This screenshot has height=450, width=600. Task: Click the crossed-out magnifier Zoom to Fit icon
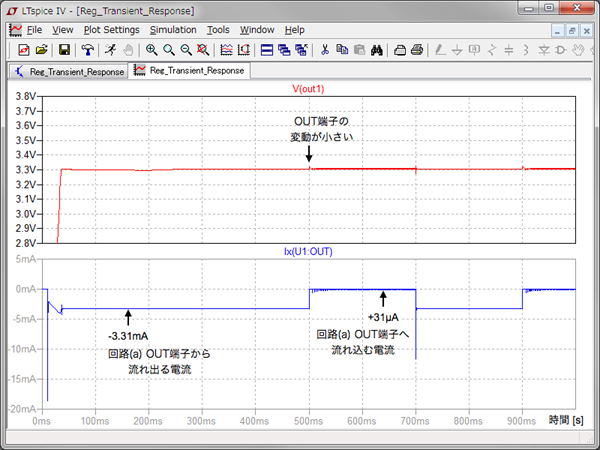202,49
